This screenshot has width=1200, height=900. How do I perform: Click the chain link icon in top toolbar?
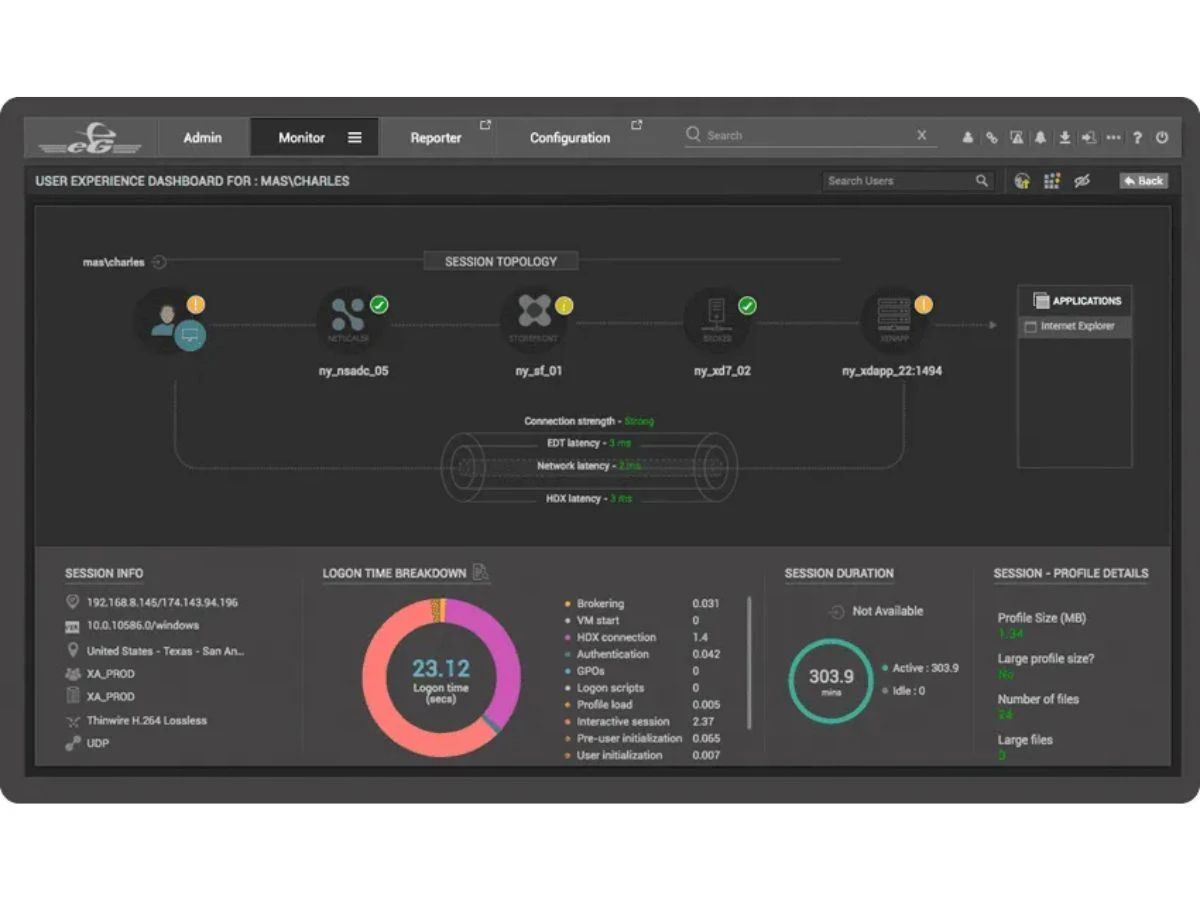[x=991, y=138]
